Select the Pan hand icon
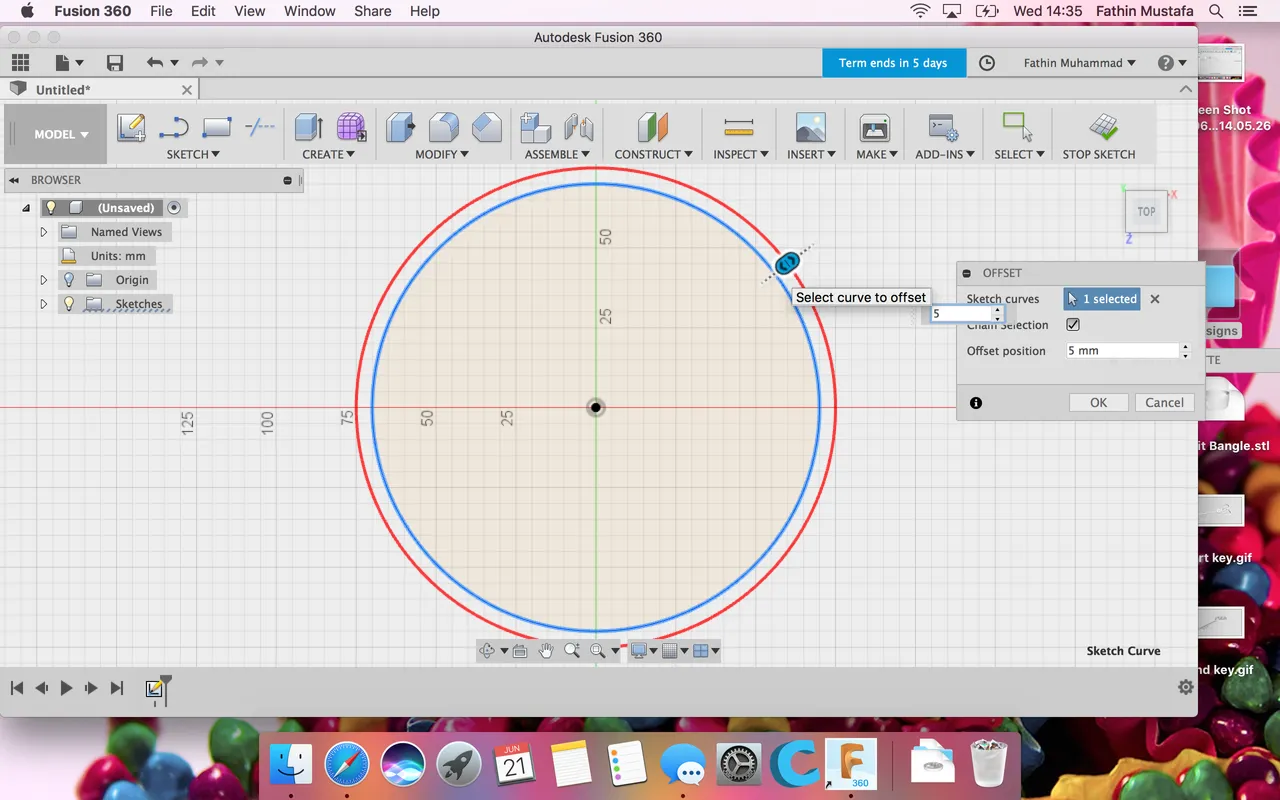 [546, 651]
